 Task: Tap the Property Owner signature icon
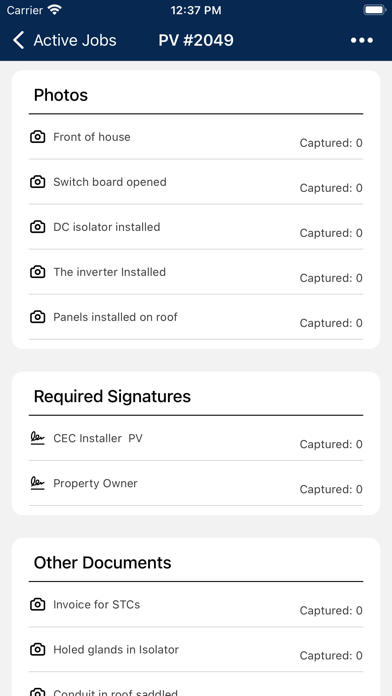[38, 483]
